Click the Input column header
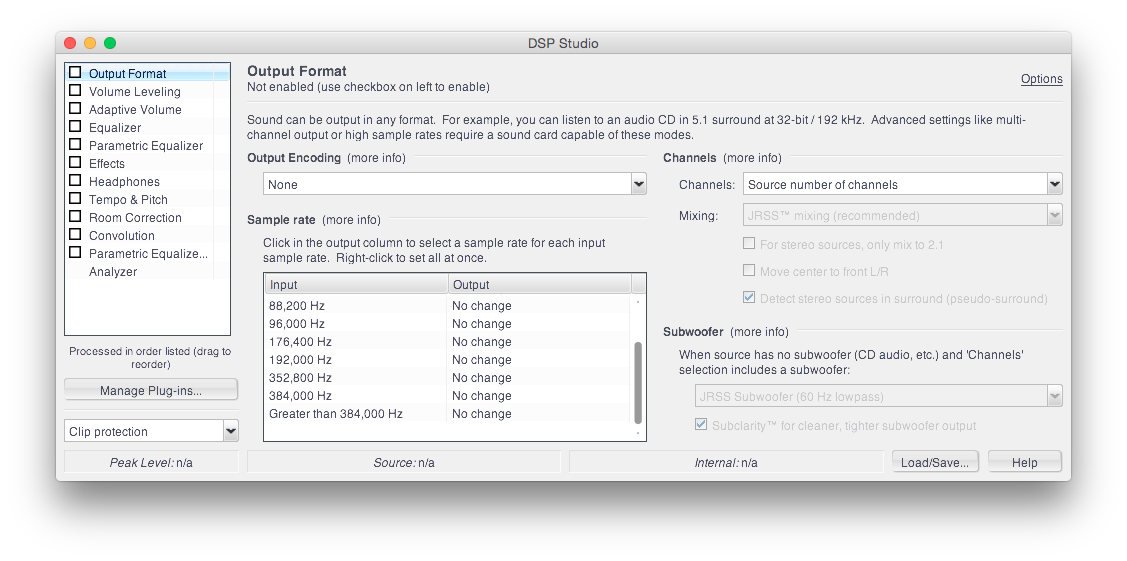The height and width of the screenshot is (561, 1127). pos(356,284)
